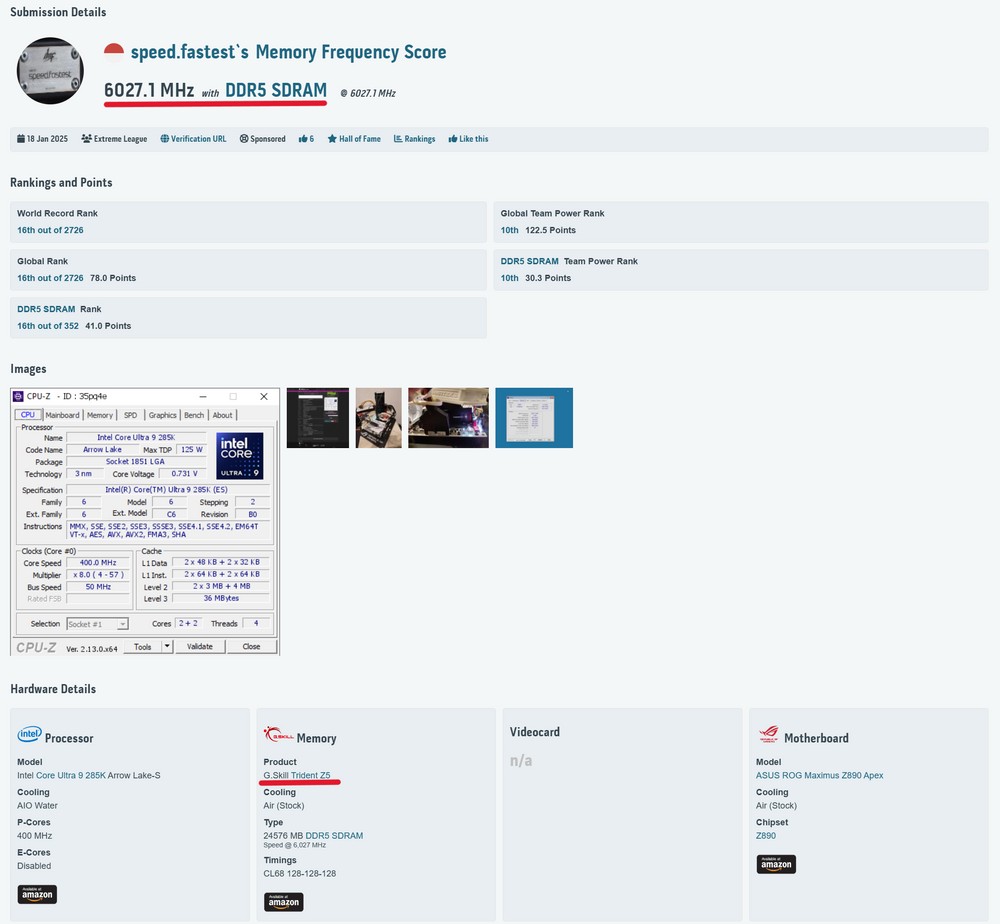Image resolution: width=1000 pixels, height=924 pixels.
Task: Click the ASUS ROG logo beside Motherboard
Action: click(x=768, y=735)
